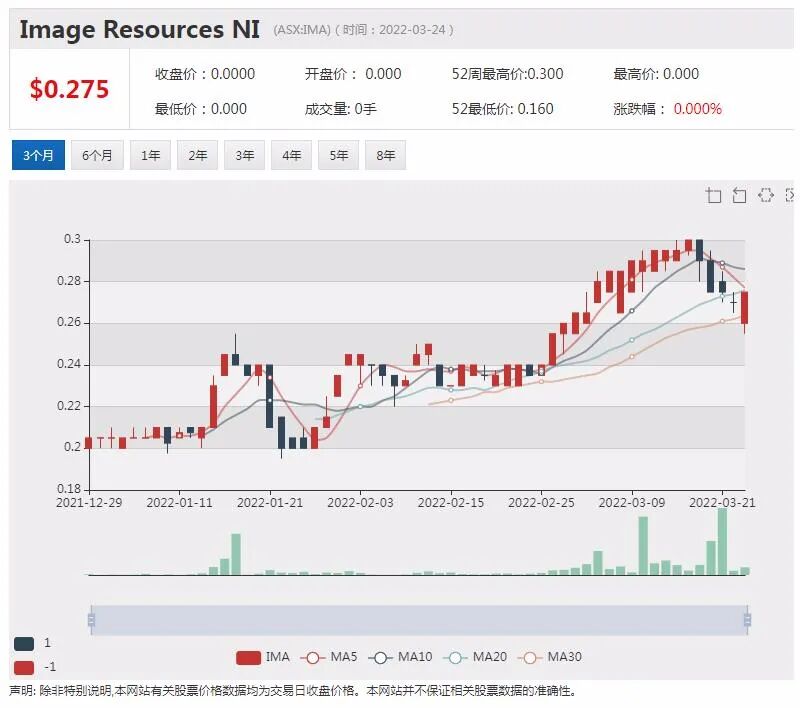The image size is (800, 708).
Task: Choose the 3年 range tab
Action: (x=244, y=155)
